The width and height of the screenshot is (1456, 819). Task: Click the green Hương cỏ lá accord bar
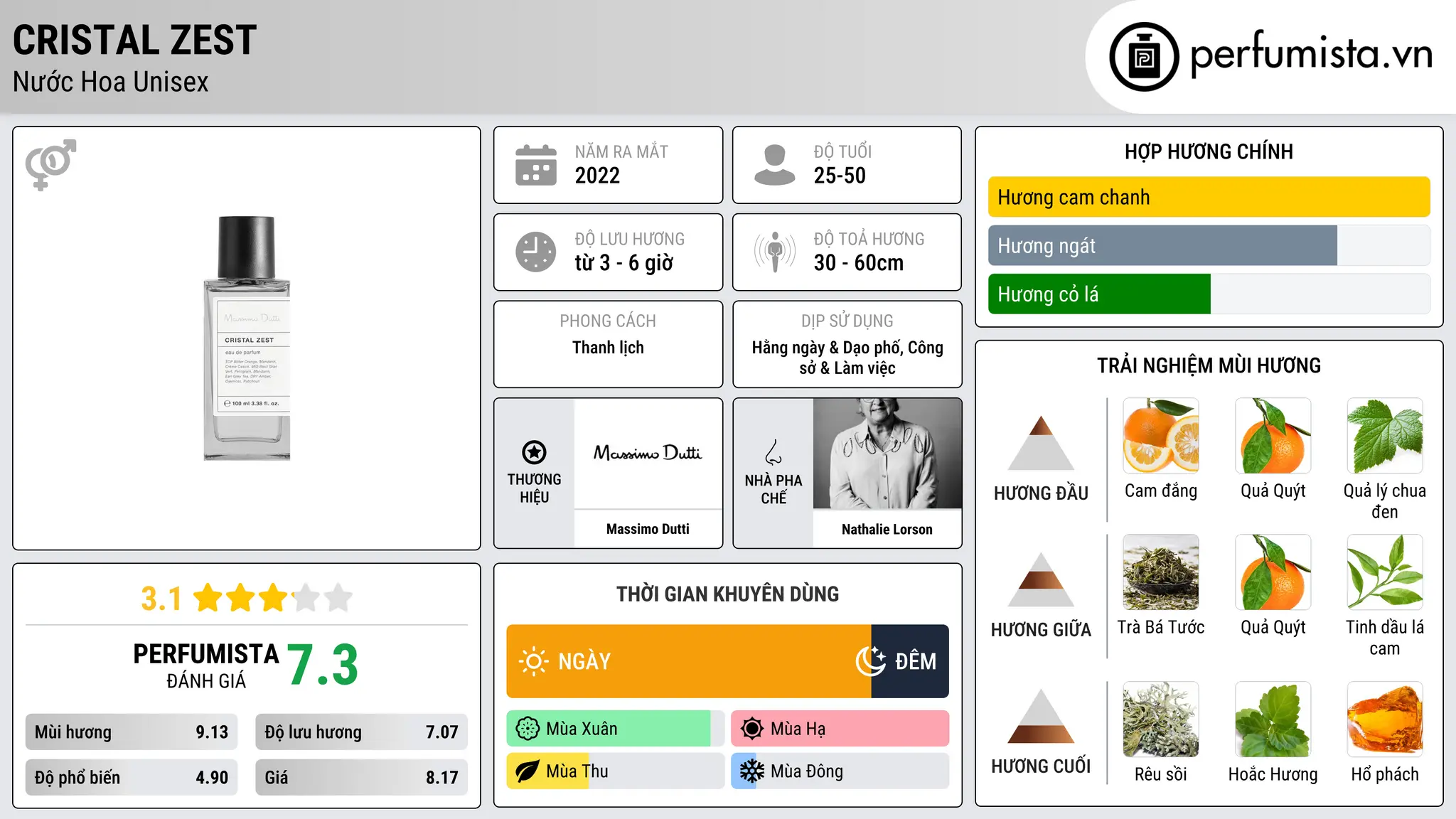[x=1099, y=294]
